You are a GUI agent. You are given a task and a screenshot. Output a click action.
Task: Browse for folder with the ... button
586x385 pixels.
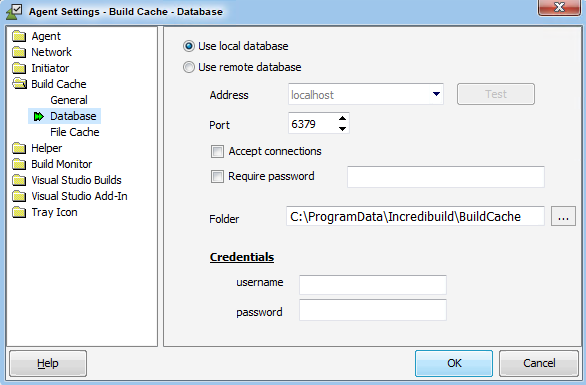tap(563, 216)
